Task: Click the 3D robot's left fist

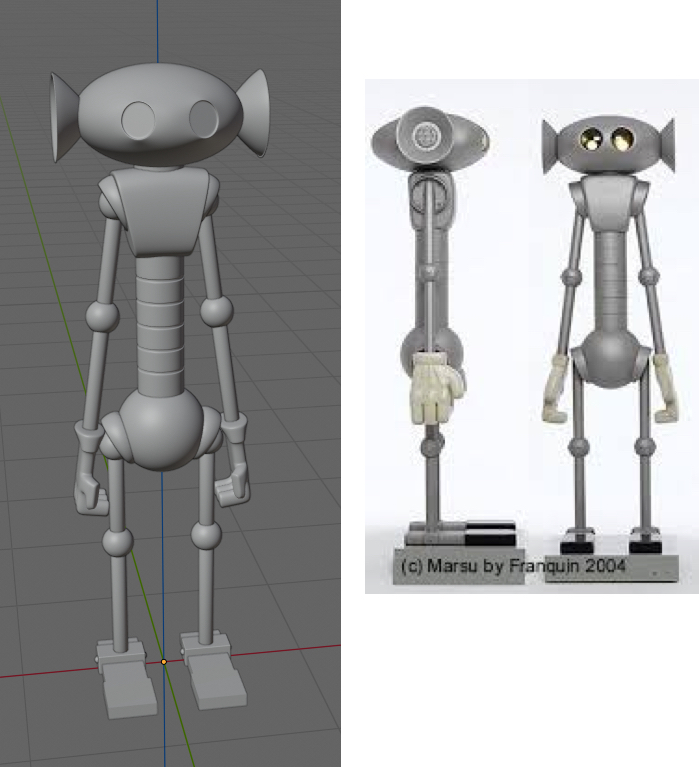Action: coord(91,490)
